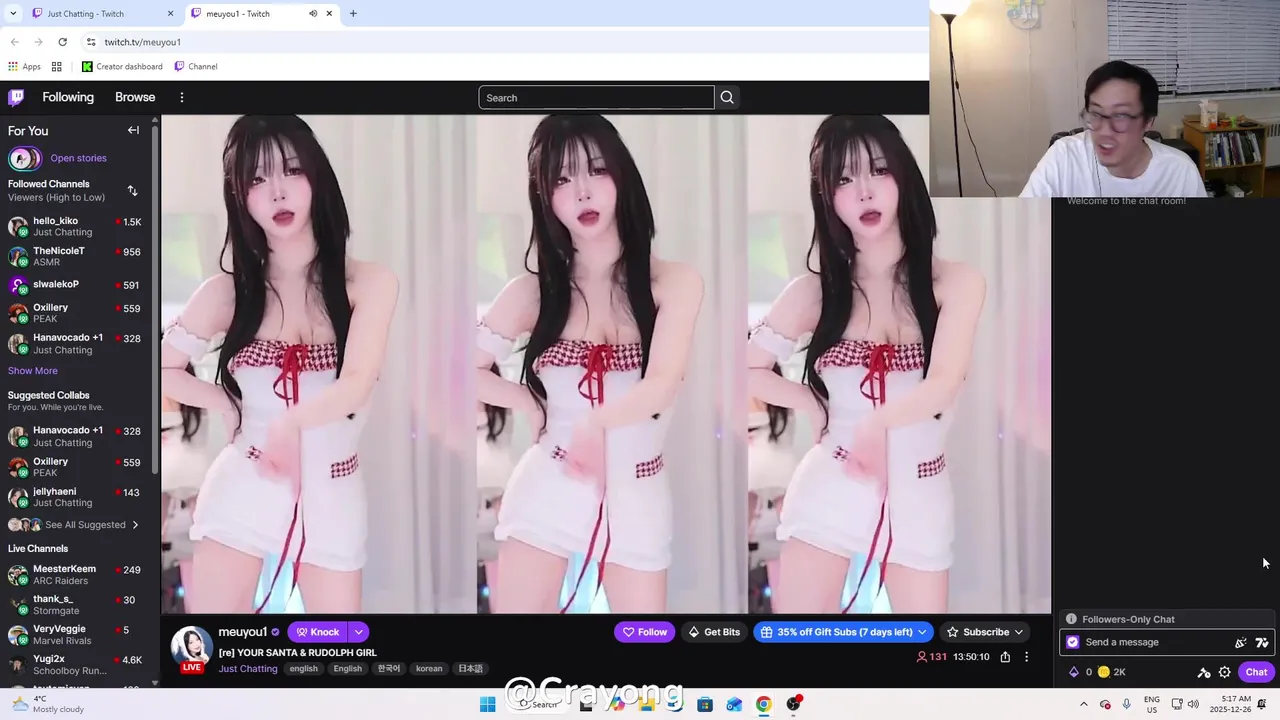1280x720 pixels.
Task: Click the korean stream tag
Action: pyautogui.click(x=429, y=669)
